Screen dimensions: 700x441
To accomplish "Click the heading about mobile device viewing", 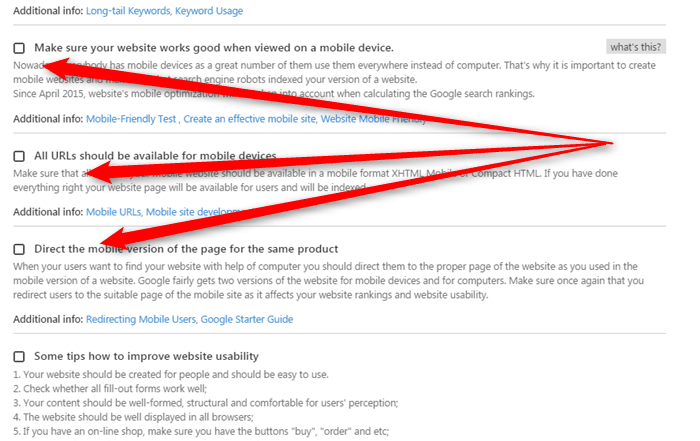I will pos(214,48).
